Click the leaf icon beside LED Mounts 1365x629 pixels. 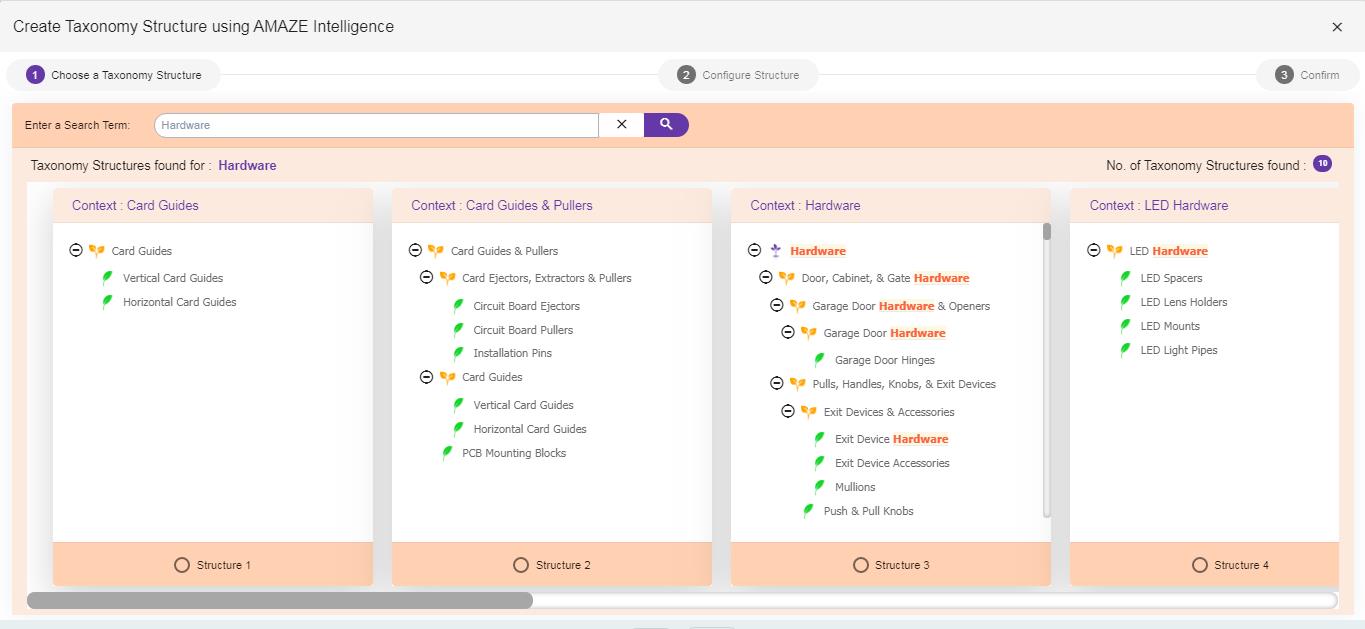pos(1126,326)
